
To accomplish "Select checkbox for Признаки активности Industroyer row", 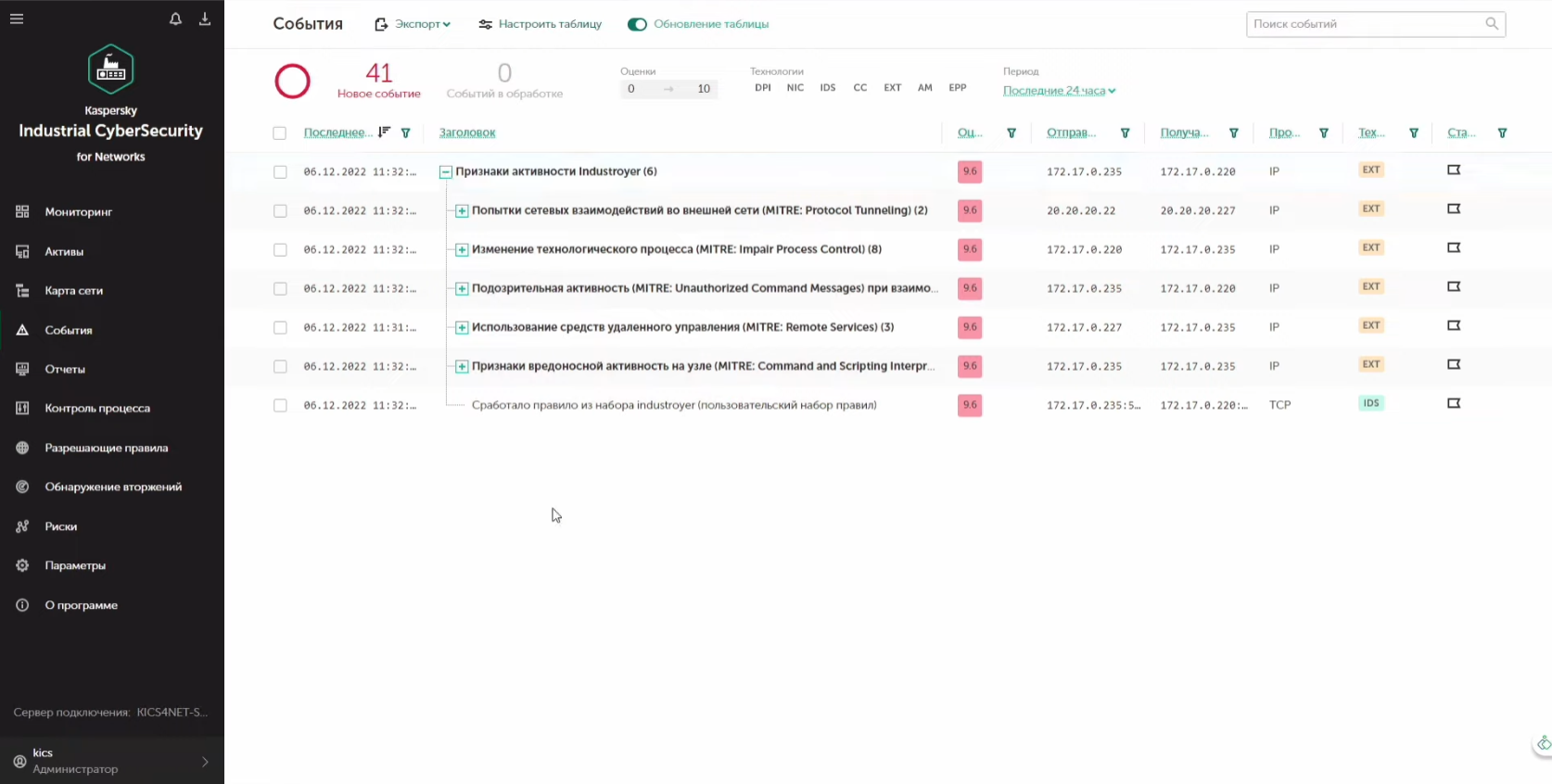I will pyautogui.click(x=280, y=172).
